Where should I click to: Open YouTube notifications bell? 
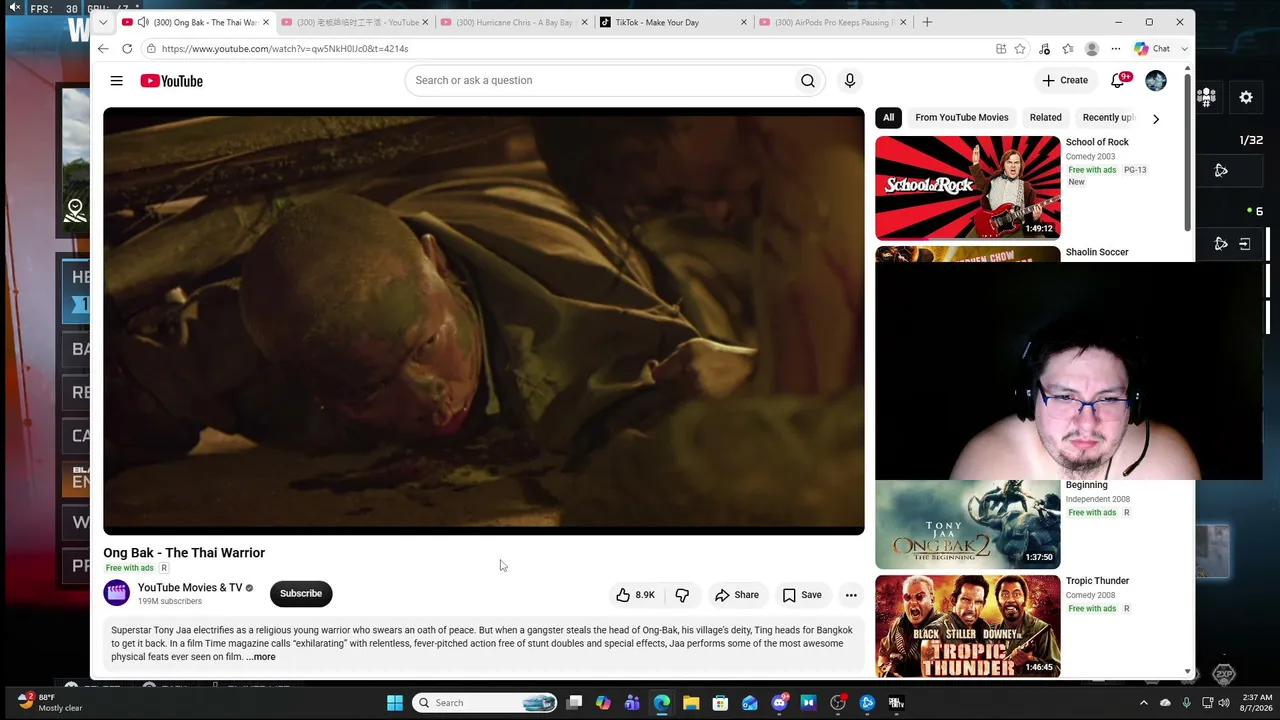[x=1118, y=81]
